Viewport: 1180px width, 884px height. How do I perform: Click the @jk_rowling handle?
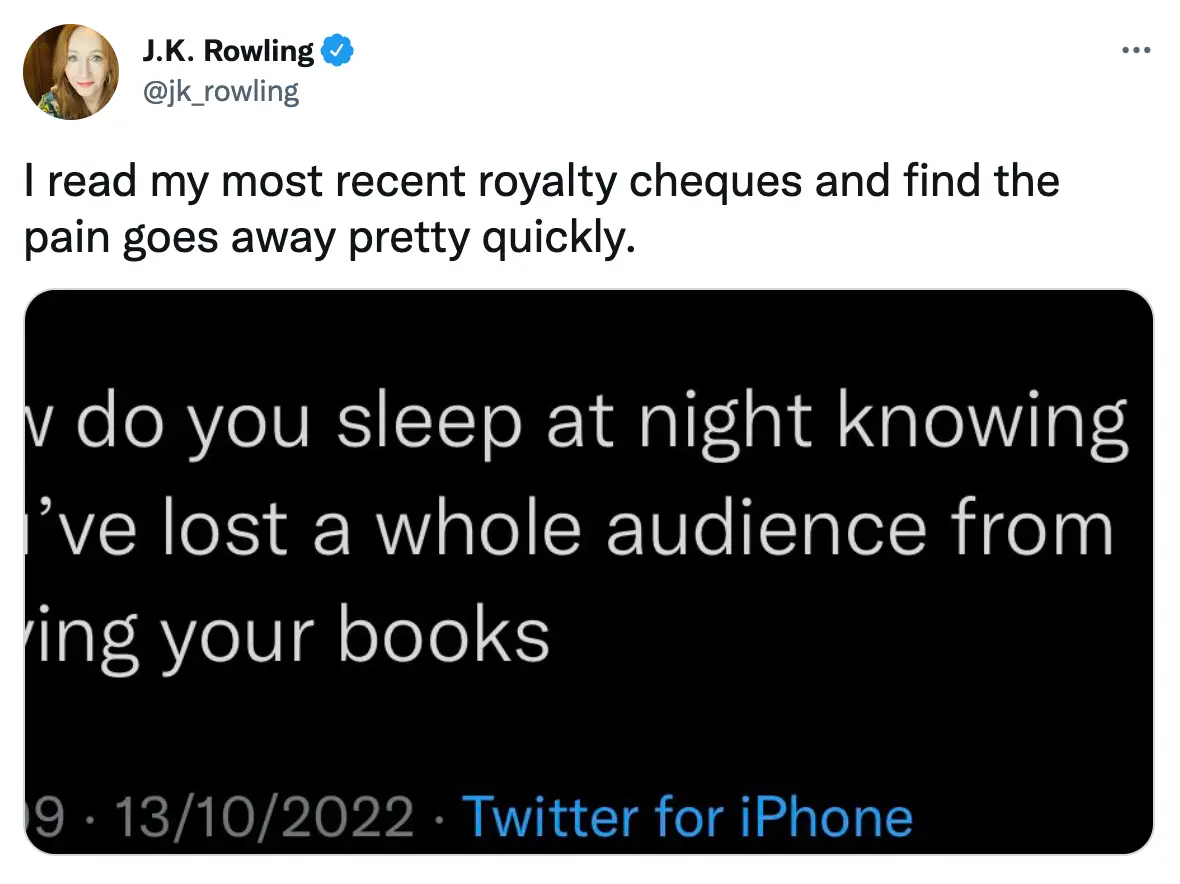[222, 91]
